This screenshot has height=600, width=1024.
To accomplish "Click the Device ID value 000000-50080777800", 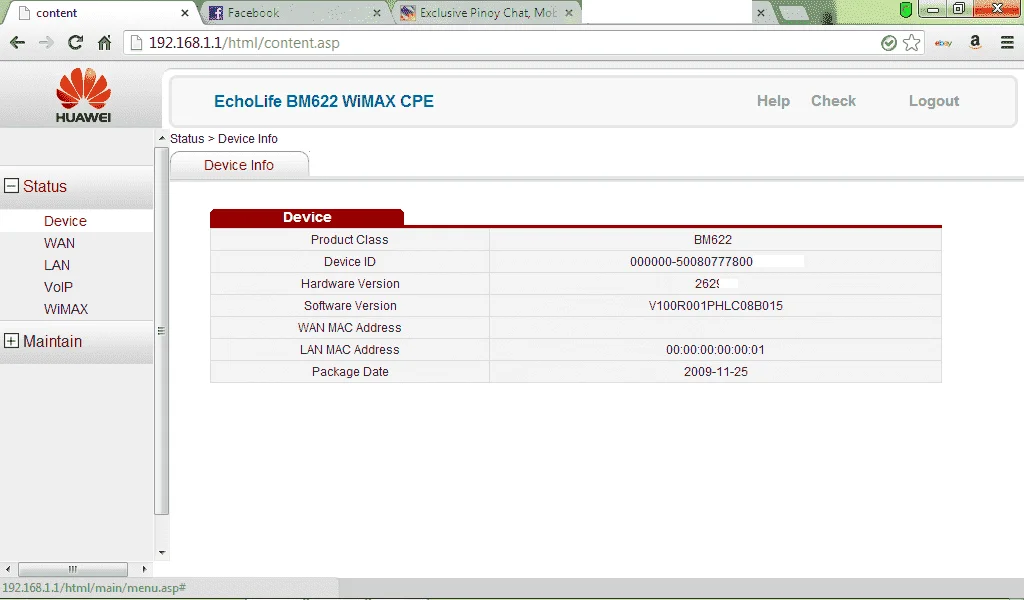I will point(691,262).
